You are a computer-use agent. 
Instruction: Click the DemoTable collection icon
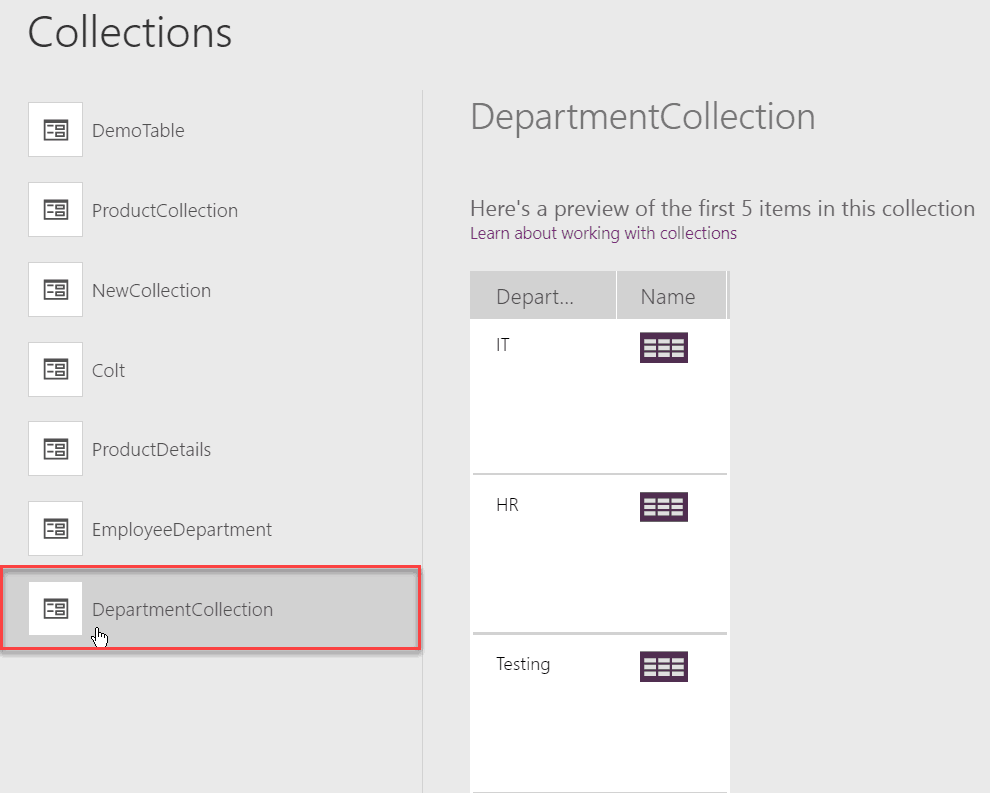tap(55, 129)
